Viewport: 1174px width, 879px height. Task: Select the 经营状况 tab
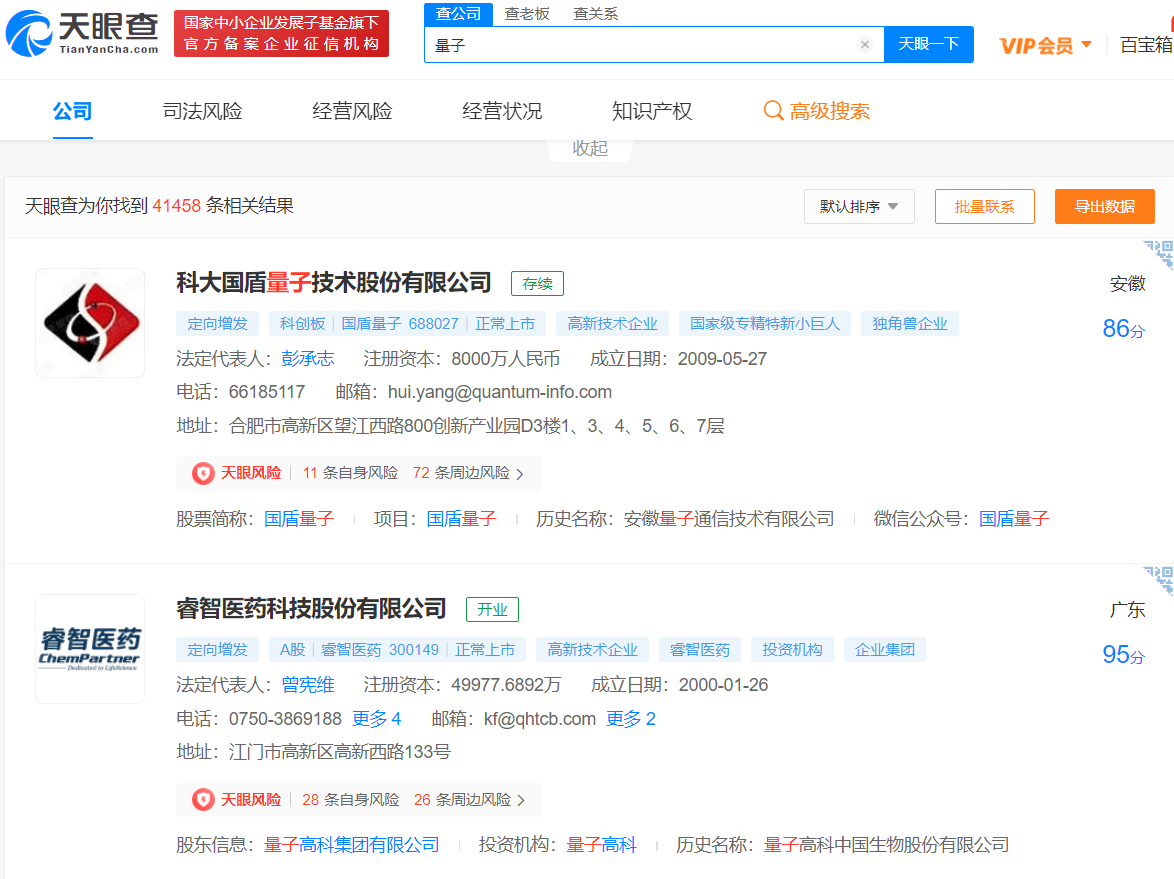click(502, 111)
